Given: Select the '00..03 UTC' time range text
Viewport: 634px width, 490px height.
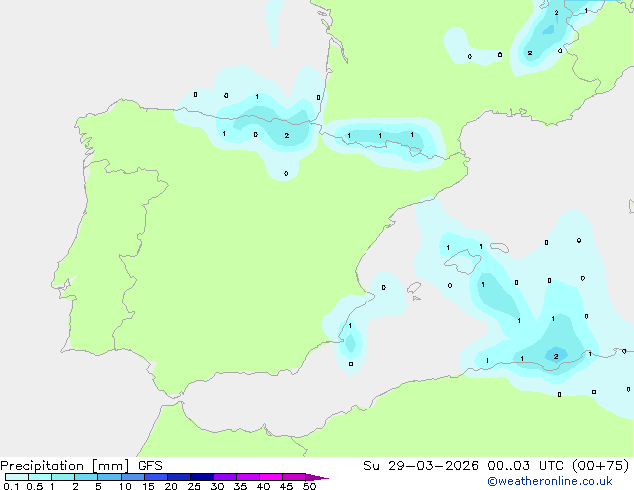Looking at the screenshot, I should click(526, 466).
